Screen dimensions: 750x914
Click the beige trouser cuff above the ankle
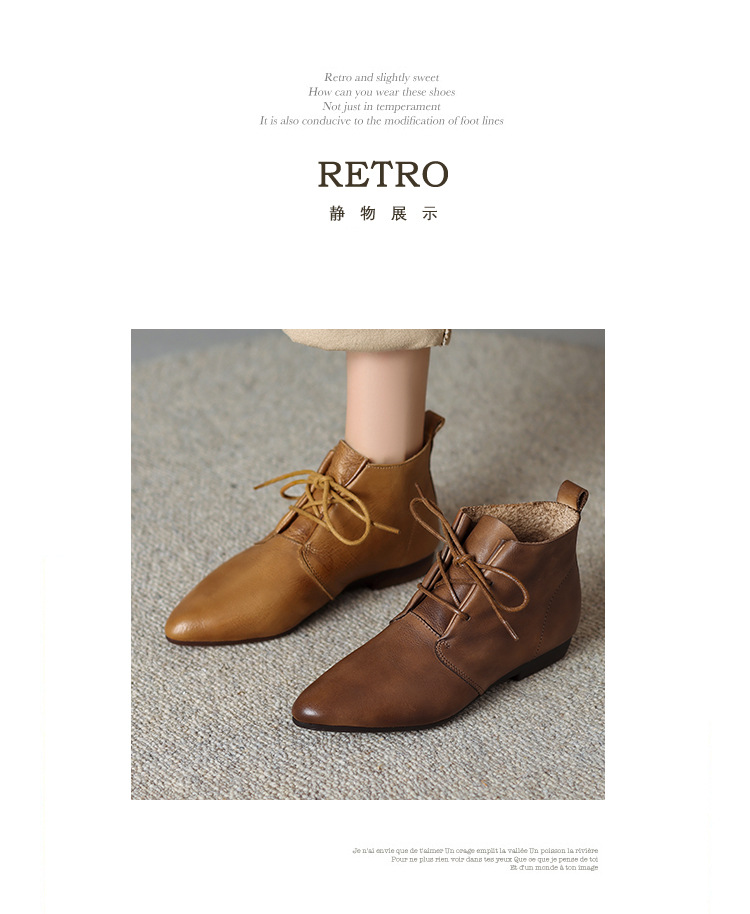[367, 339]
